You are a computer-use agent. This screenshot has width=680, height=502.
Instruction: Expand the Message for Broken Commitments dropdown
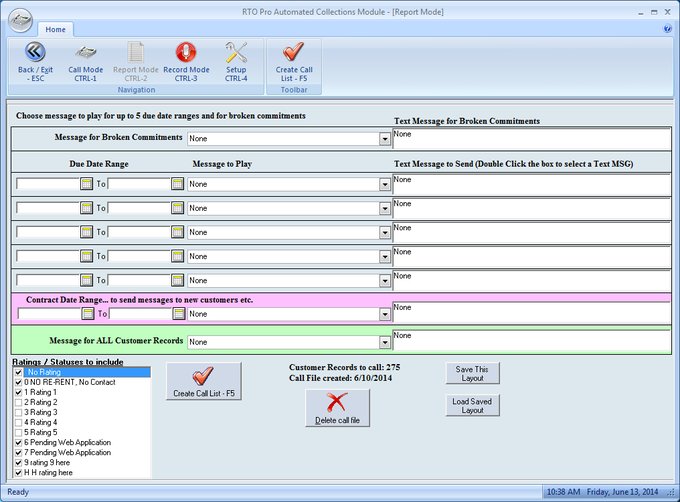click(384, 138)
